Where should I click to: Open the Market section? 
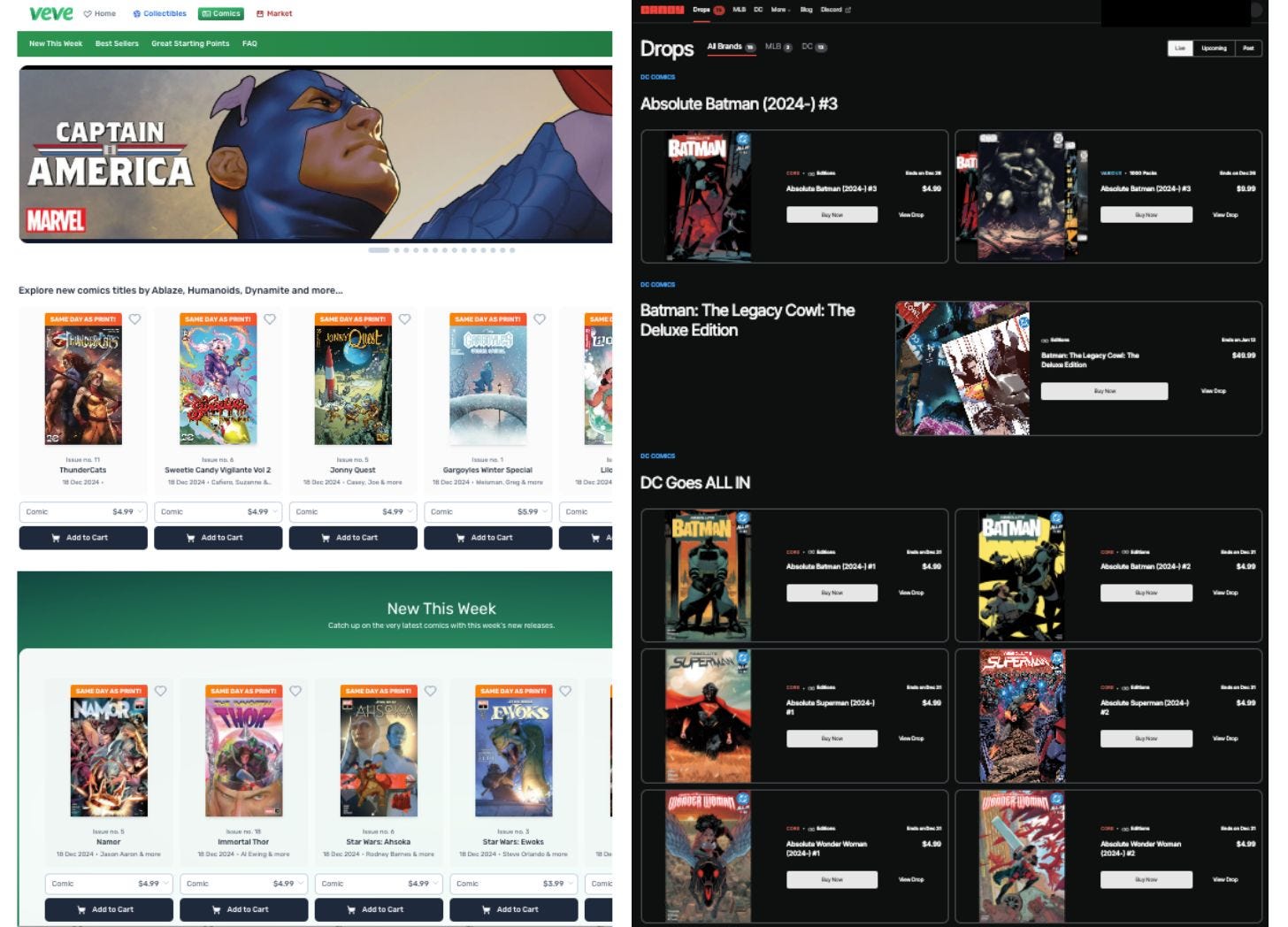click(x=274, y=13)
